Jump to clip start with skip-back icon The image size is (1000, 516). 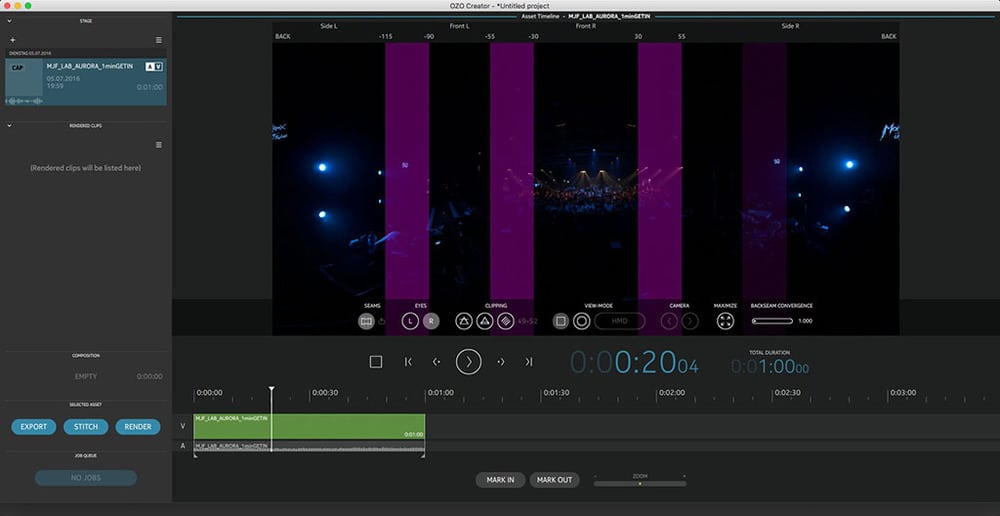[408, 362]
